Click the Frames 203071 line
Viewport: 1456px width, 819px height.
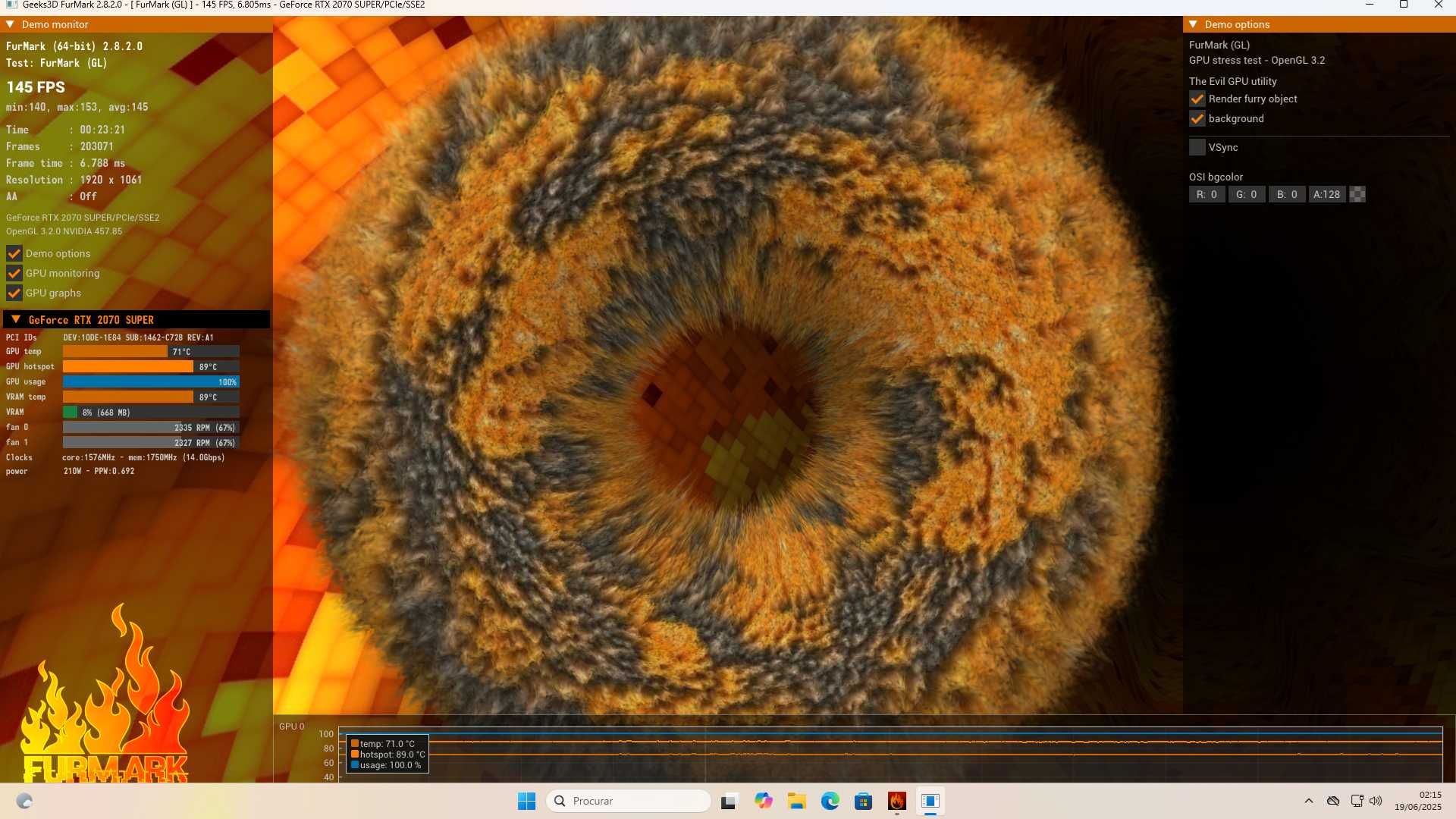tap(60, 146)
